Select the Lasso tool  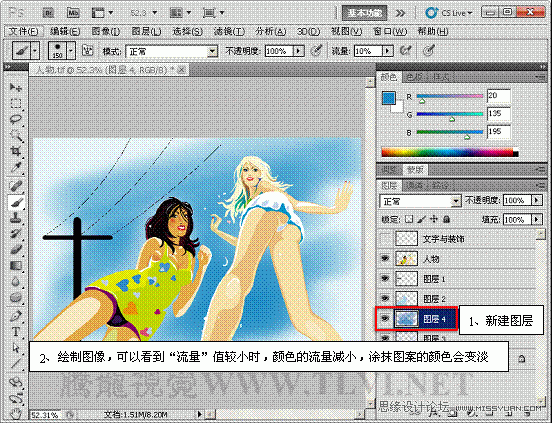15,120
